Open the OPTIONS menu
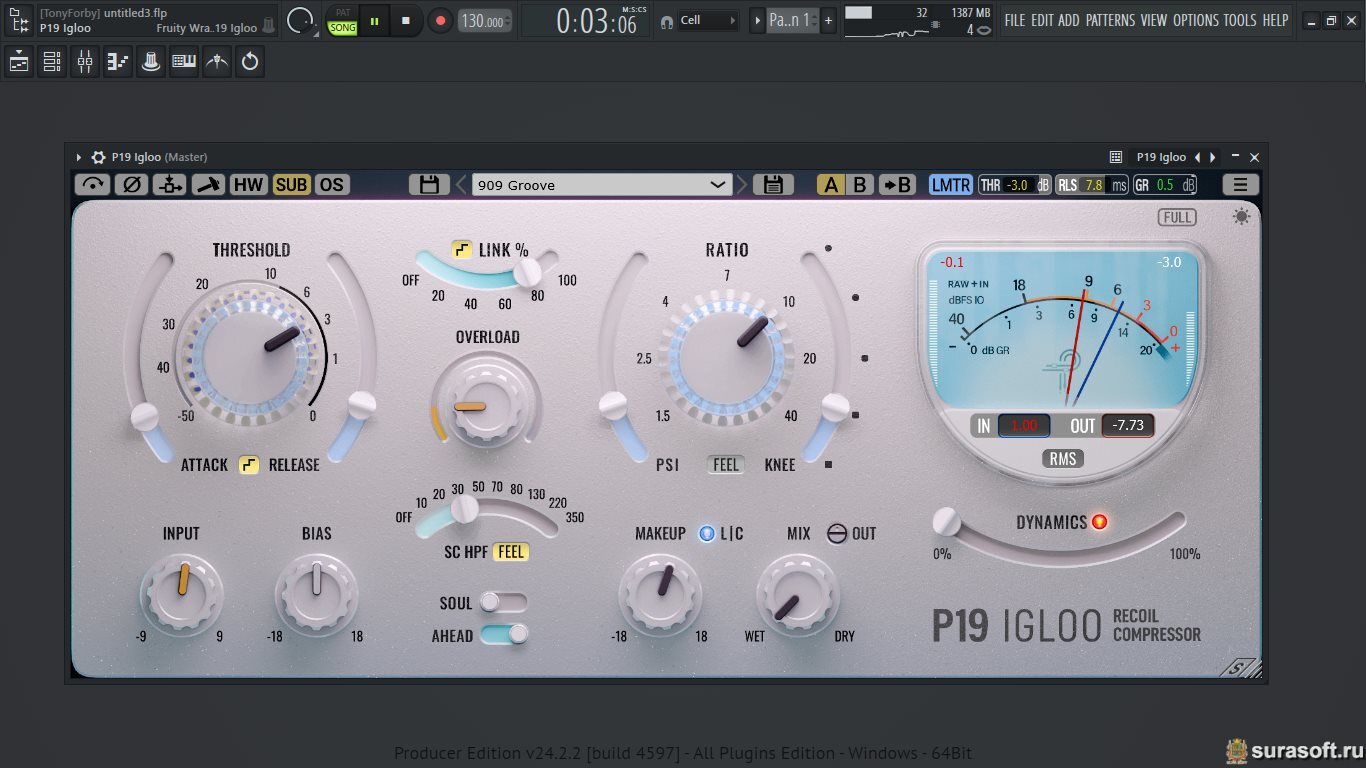The width and height of the screenshot is (1366, 768). coord(1196,20)
